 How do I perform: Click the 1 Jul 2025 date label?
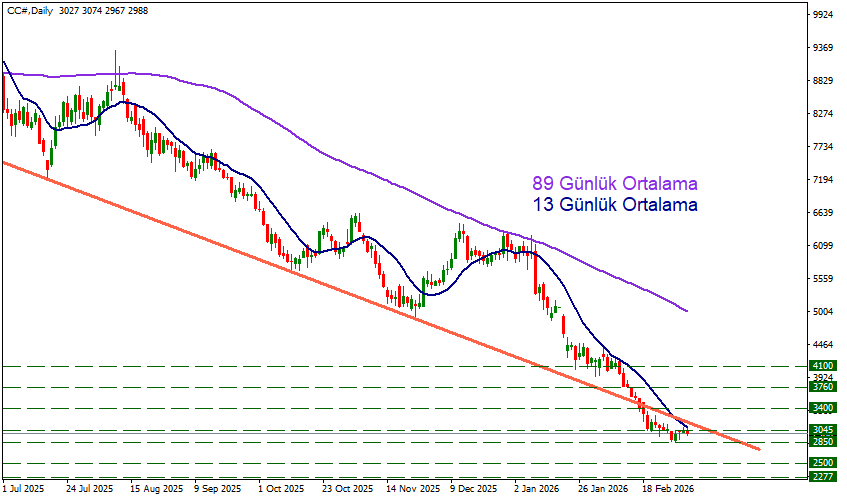click(23, 490)
